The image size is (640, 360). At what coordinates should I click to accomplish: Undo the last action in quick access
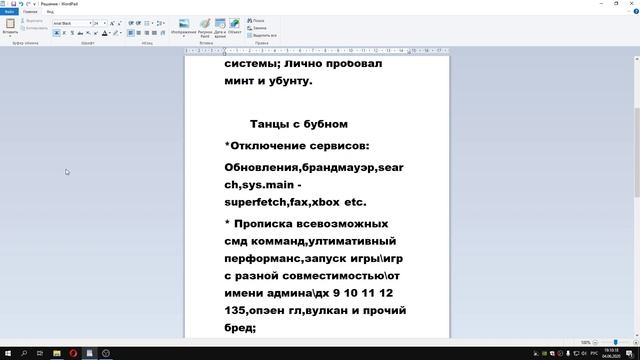point(21,4)
